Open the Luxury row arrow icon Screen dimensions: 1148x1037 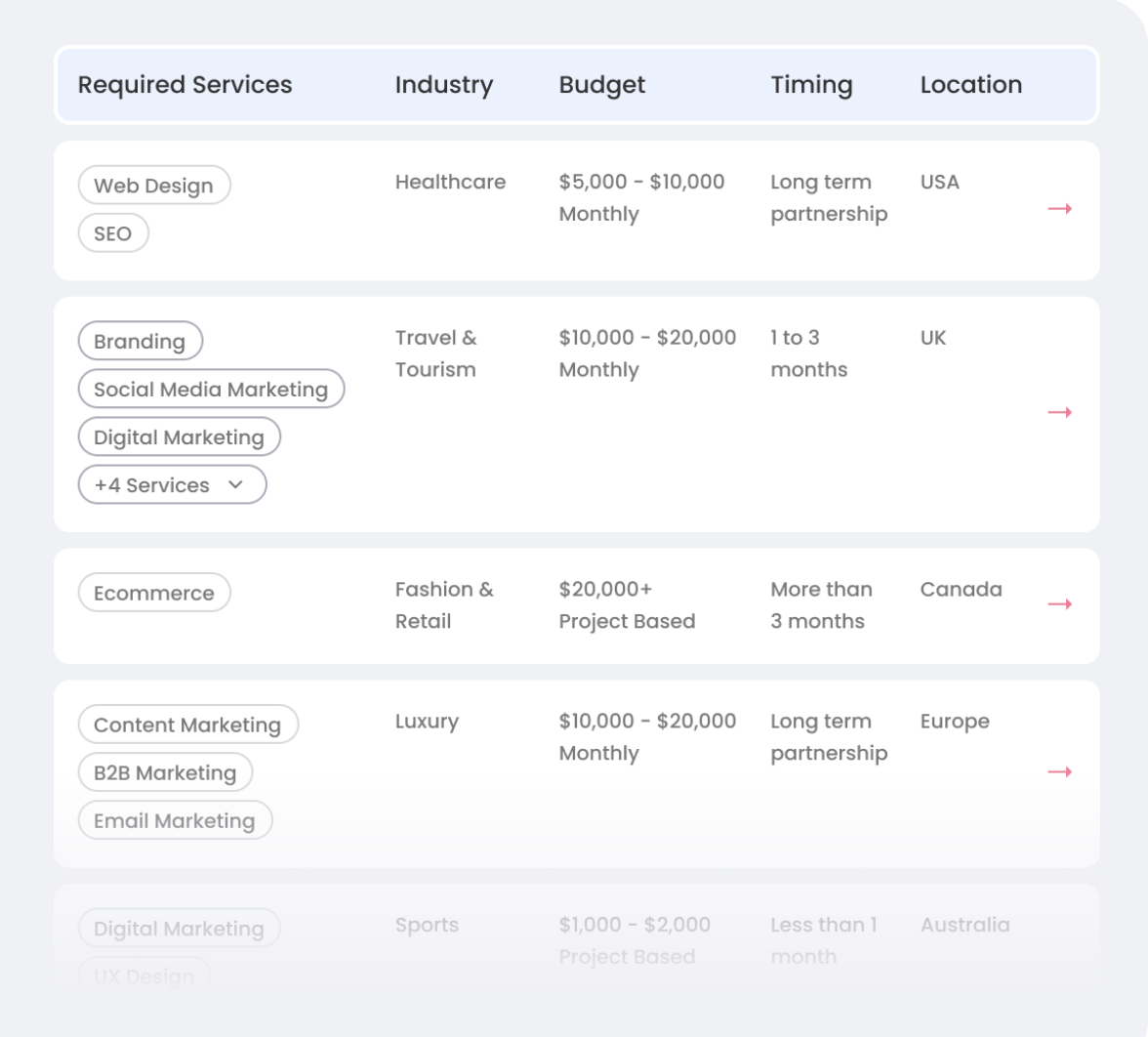click(1059, 772)
